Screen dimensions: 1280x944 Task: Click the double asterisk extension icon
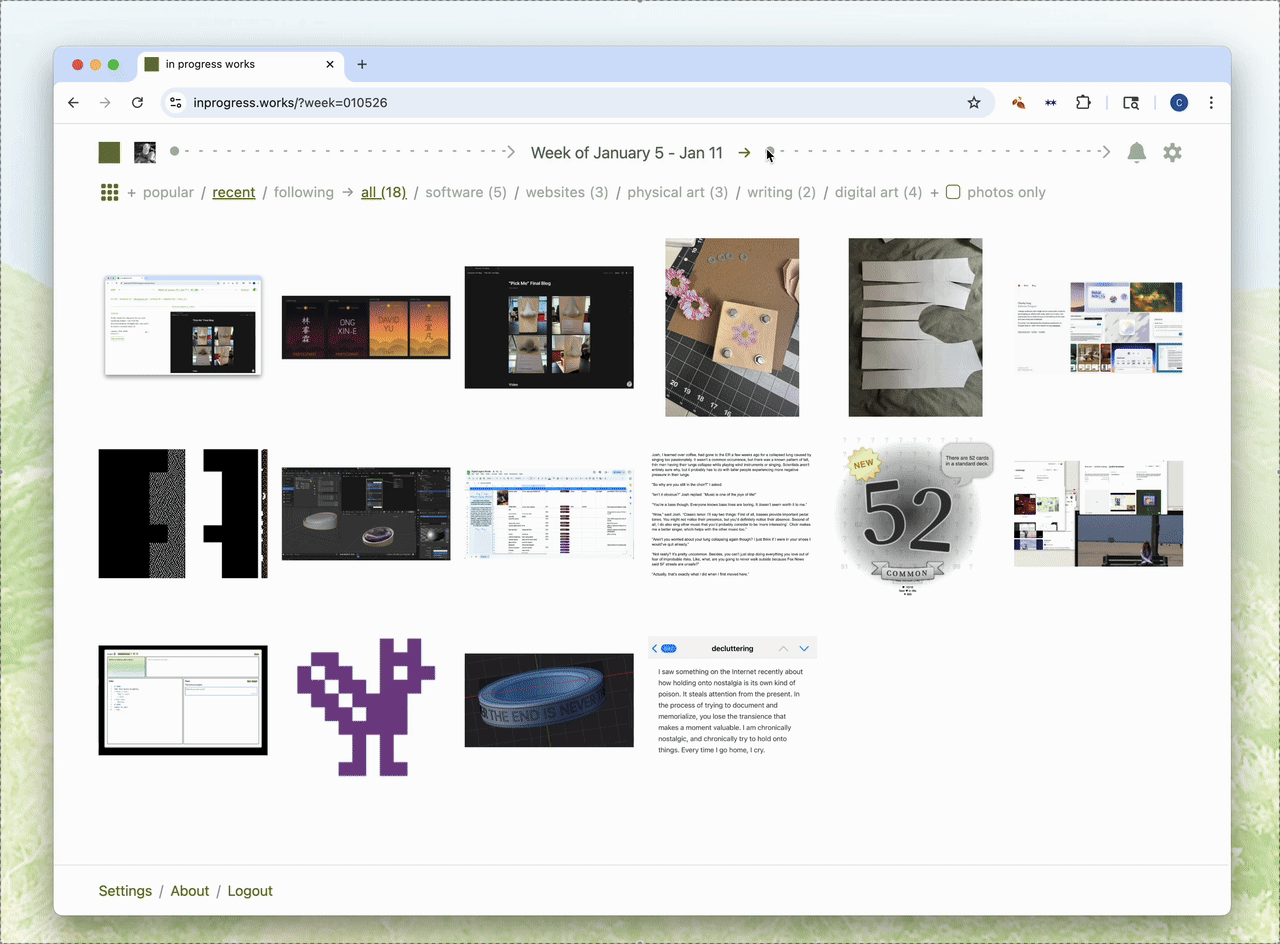coord(1051,103)
